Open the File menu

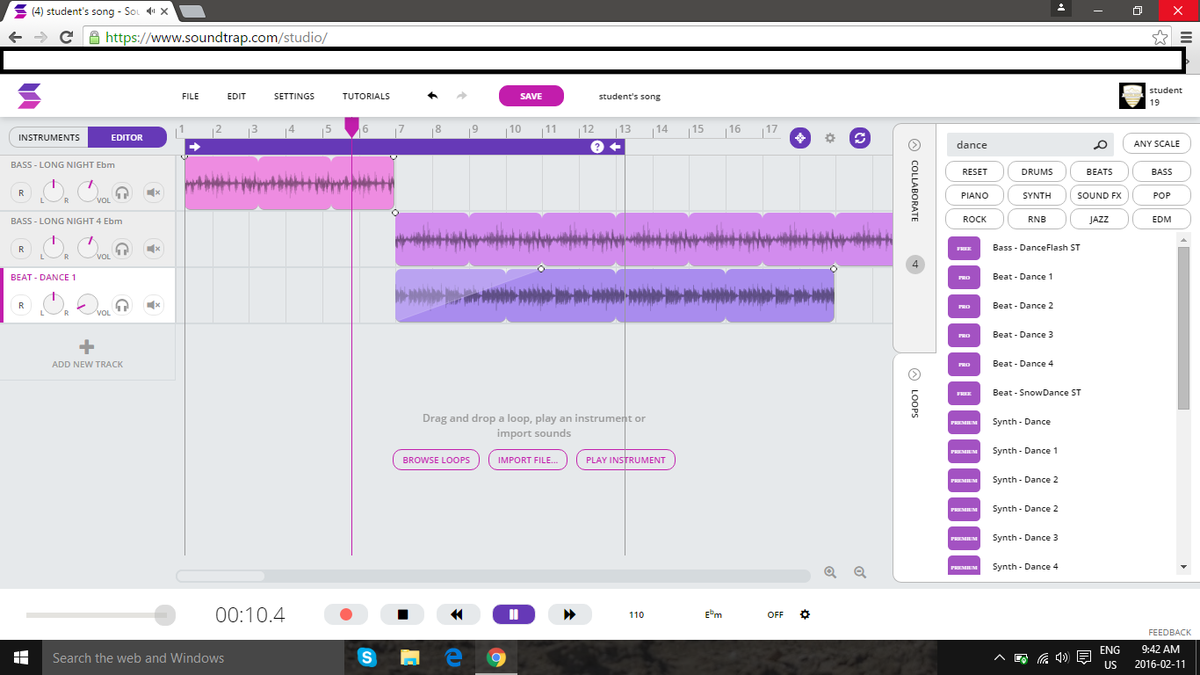coord(190,96)
